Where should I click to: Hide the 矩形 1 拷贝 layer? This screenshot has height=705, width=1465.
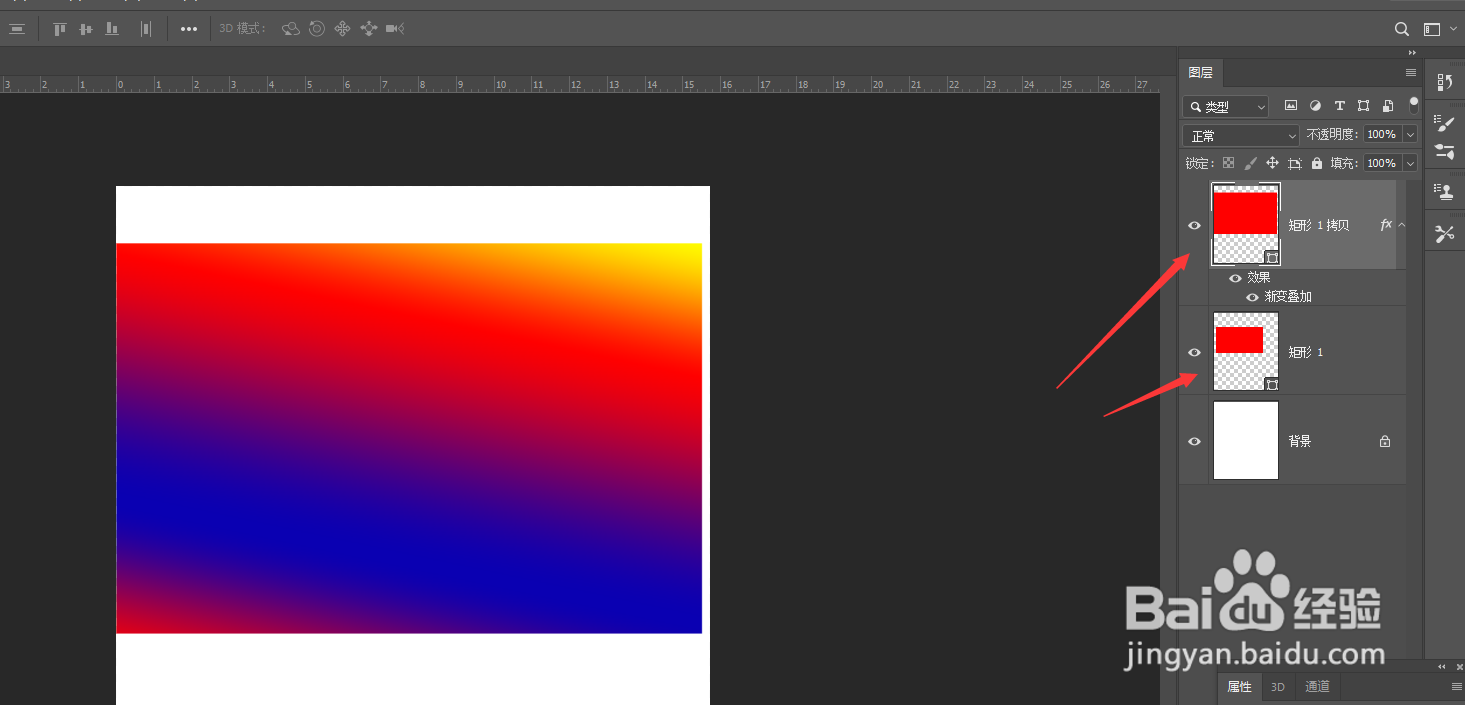pyautogui.click(x=1194, y=225)
